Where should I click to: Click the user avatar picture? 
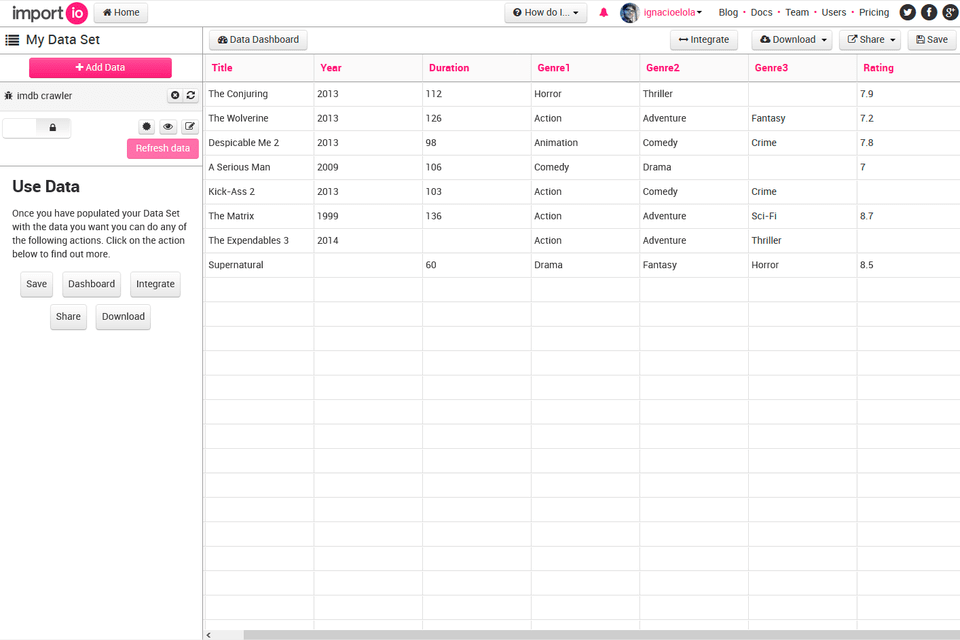[629, 12]
